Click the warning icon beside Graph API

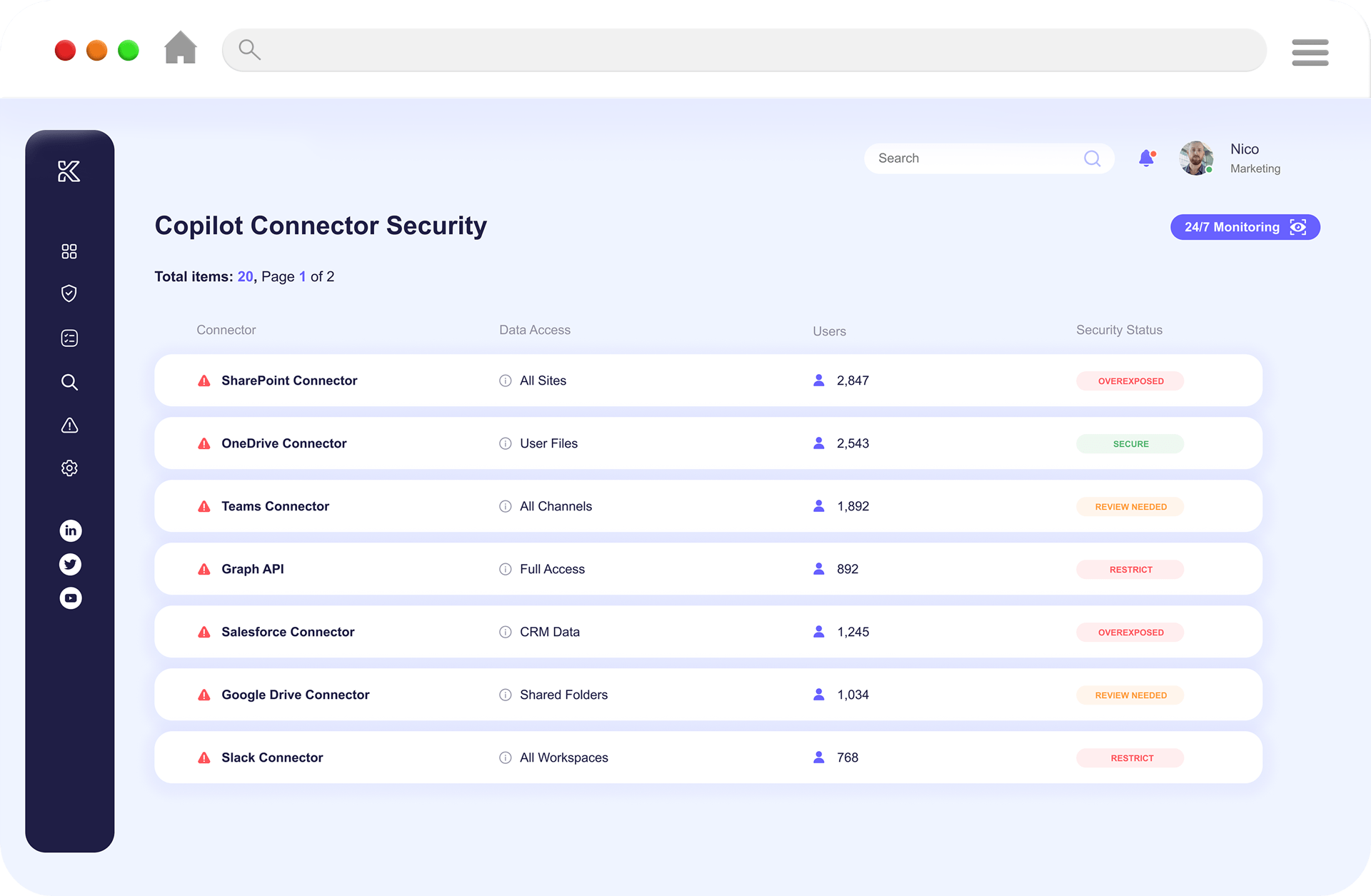(204, 569)
